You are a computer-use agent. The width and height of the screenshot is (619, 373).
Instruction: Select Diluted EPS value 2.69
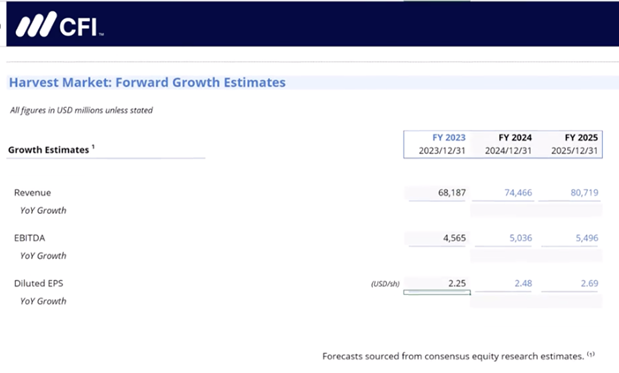pos(589,283)
